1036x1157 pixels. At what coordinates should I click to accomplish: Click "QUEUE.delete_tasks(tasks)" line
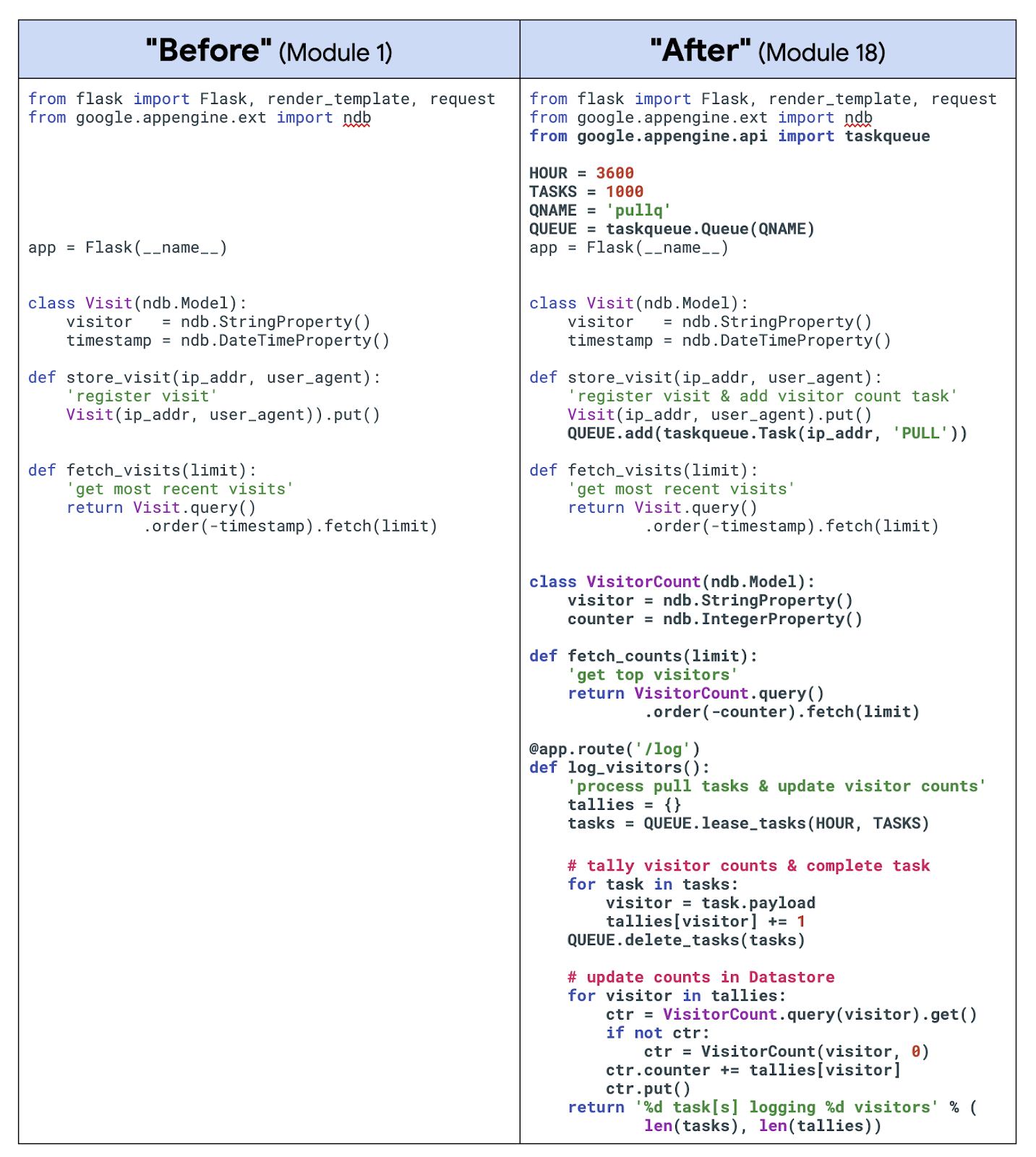coord(686,940)
